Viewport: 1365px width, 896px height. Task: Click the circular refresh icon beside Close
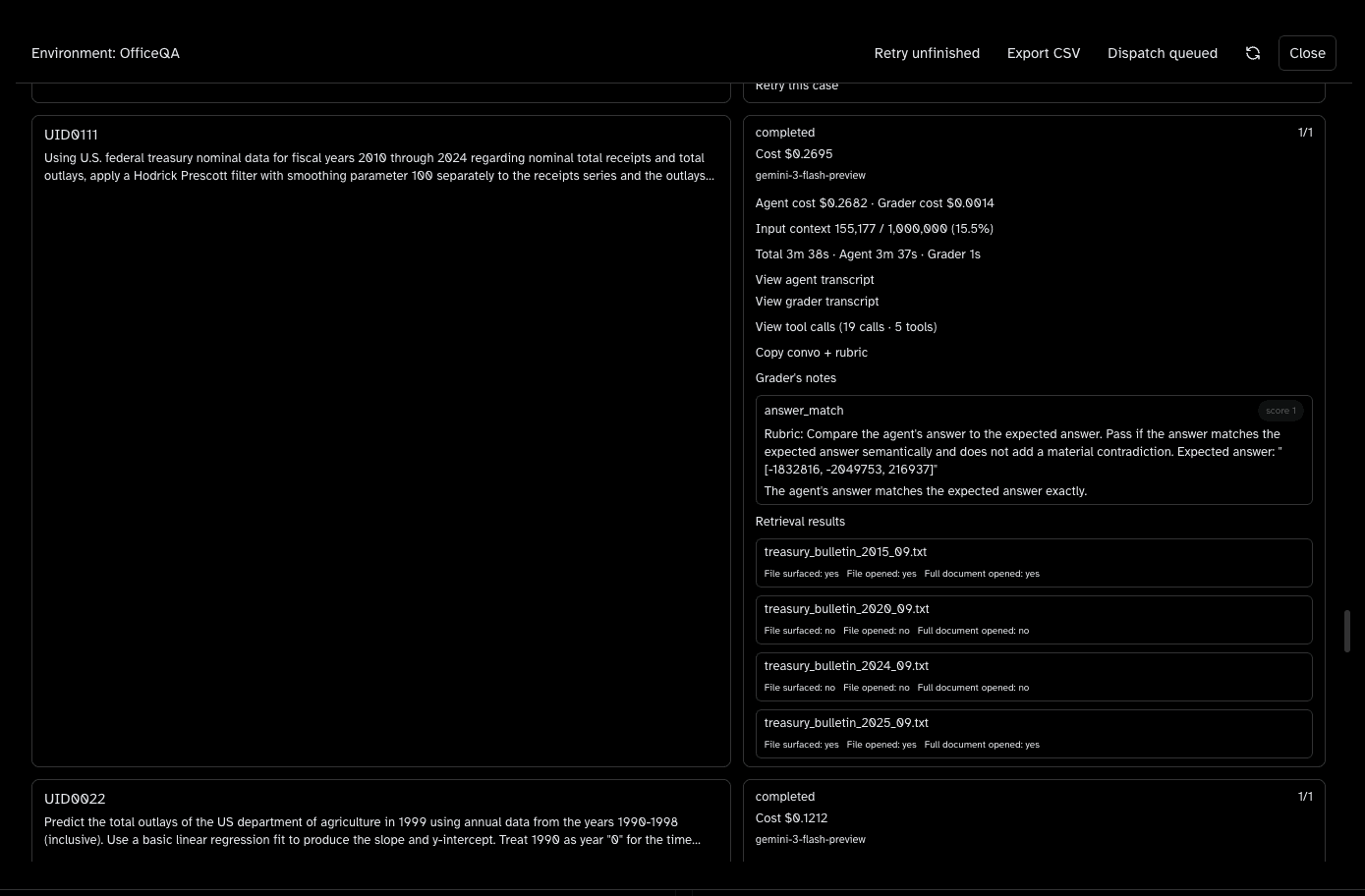[1252, 53]
